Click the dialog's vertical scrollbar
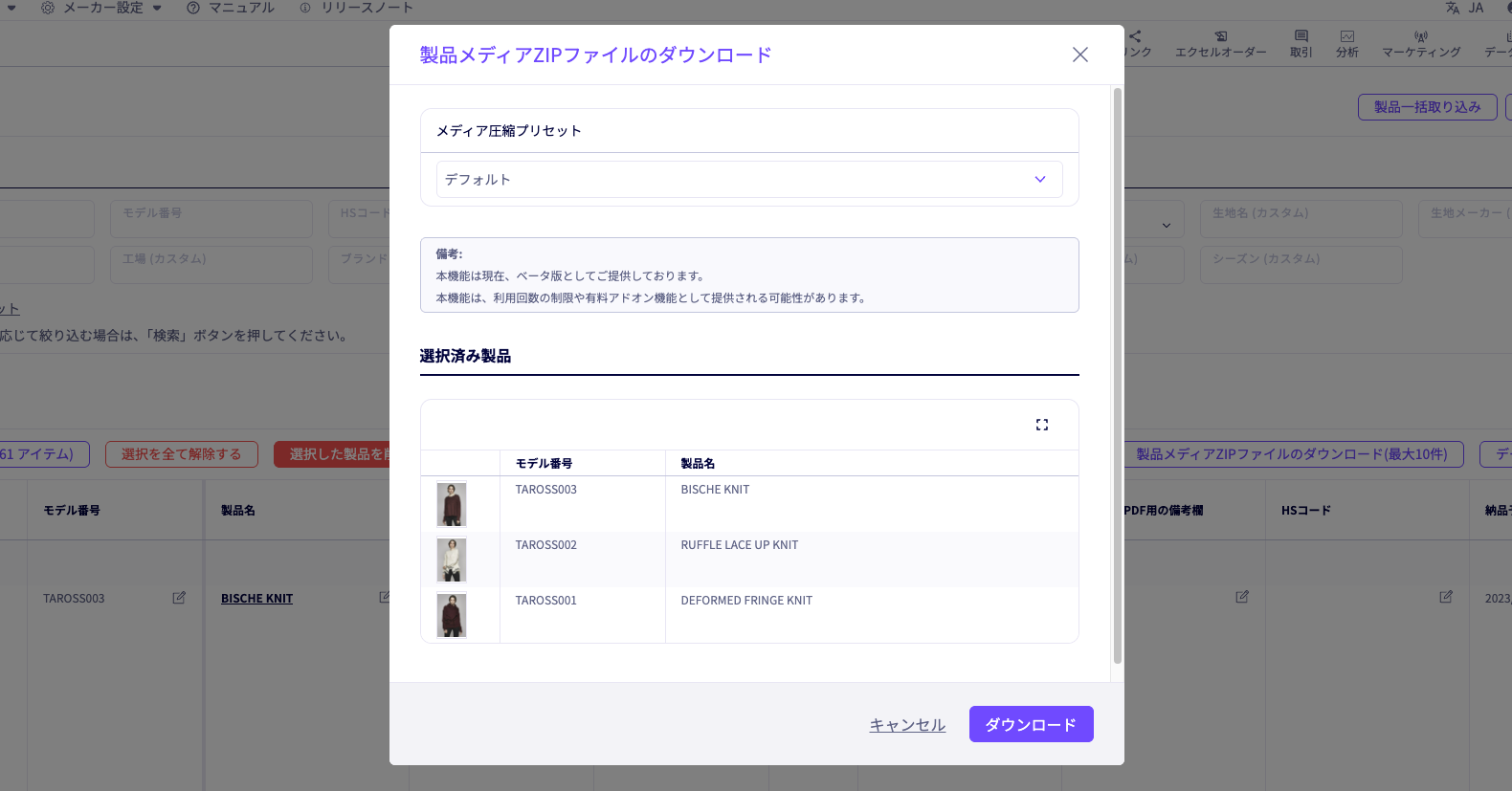The image size is (1512, 791). (x=1117, y=375)
